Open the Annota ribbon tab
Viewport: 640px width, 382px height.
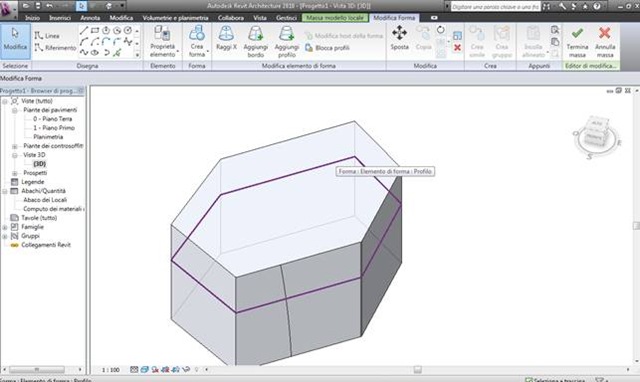90,18
